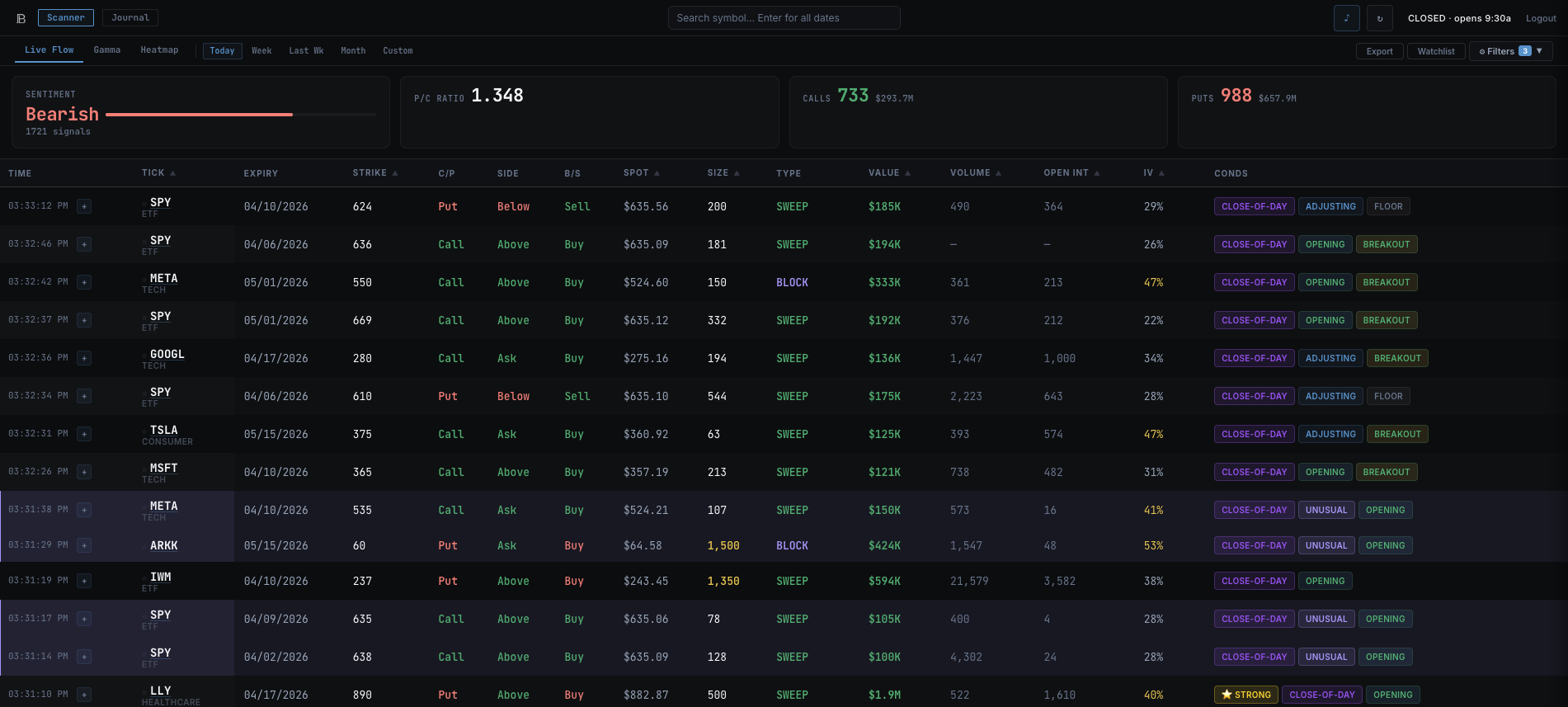Select the Today date range
The width and height of the screenshot is (1568, 707).
222,51
